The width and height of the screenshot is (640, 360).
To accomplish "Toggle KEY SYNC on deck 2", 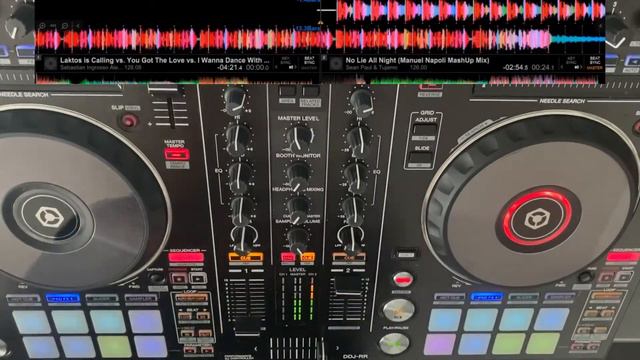I will point(571,61).
